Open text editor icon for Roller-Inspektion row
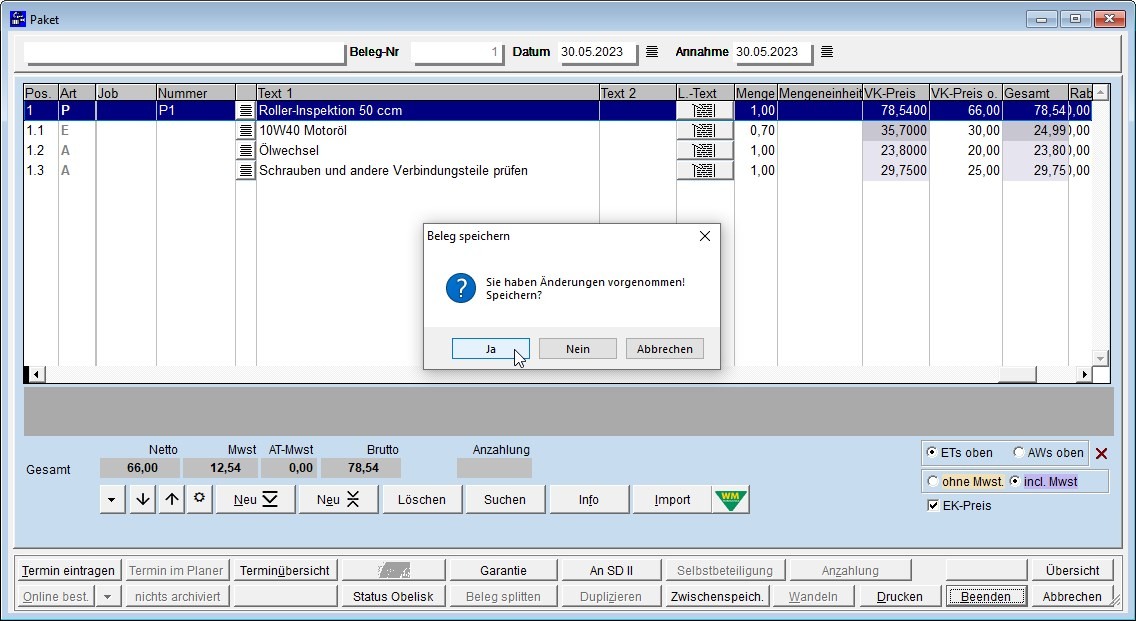Viewport: 1136px width, 621px height. 246,111
